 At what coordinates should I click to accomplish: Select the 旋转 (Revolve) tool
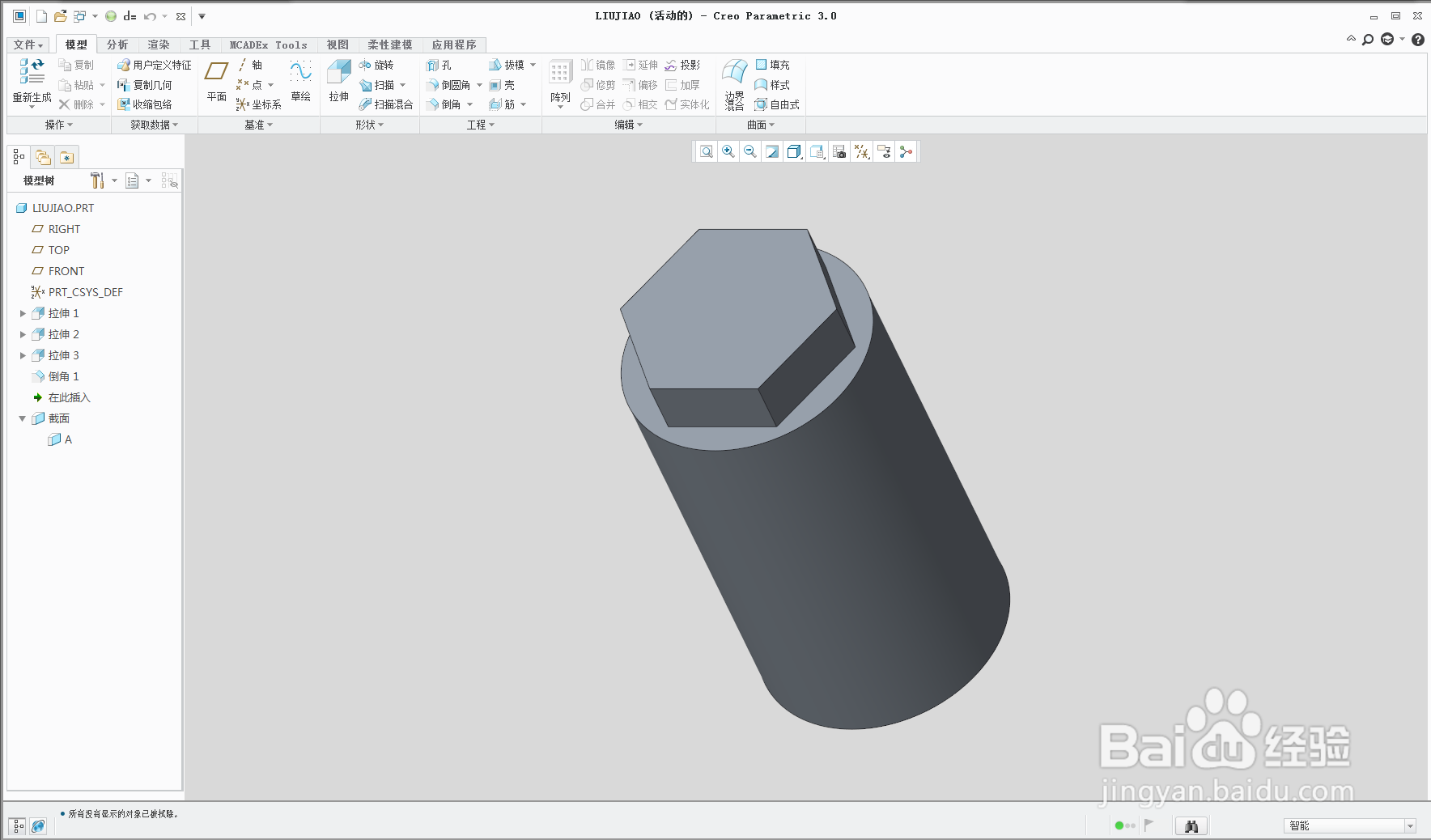coord(376,65)
